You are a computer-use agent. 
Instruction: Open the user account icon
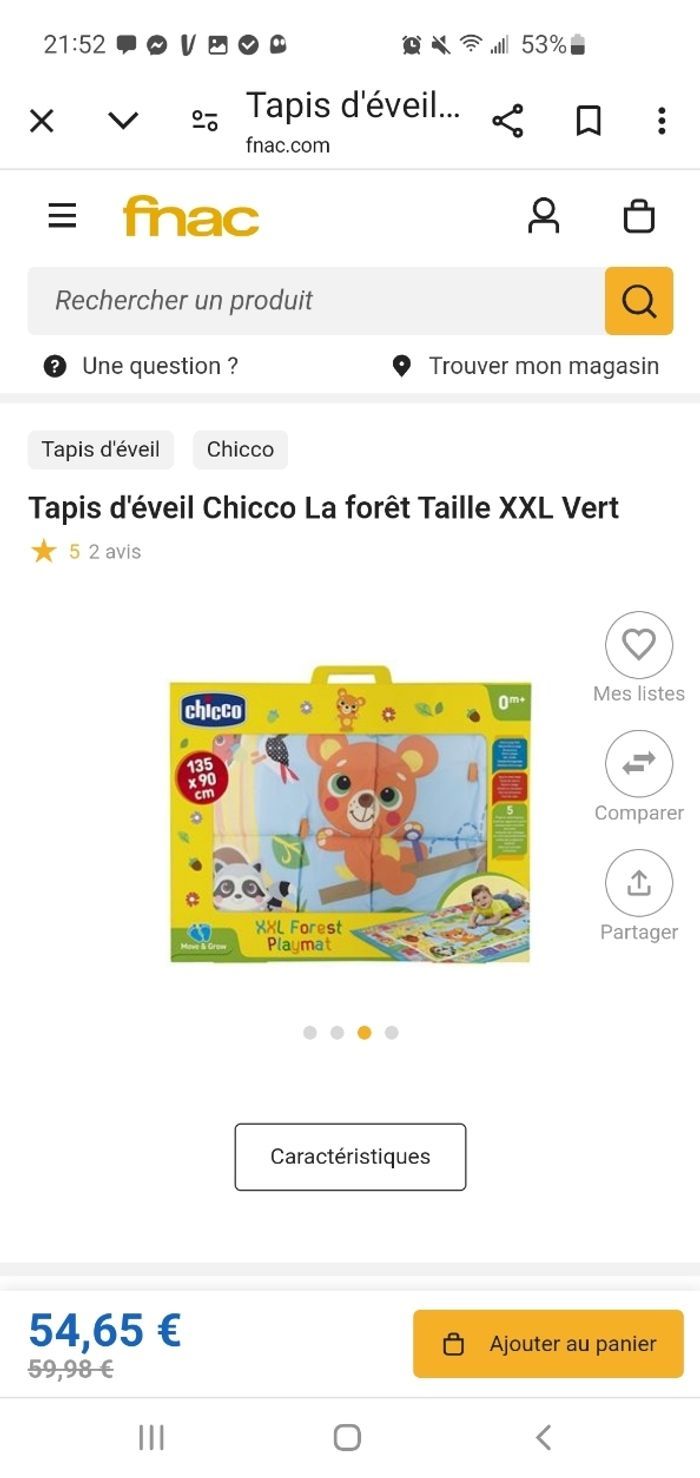coord(544,216)
